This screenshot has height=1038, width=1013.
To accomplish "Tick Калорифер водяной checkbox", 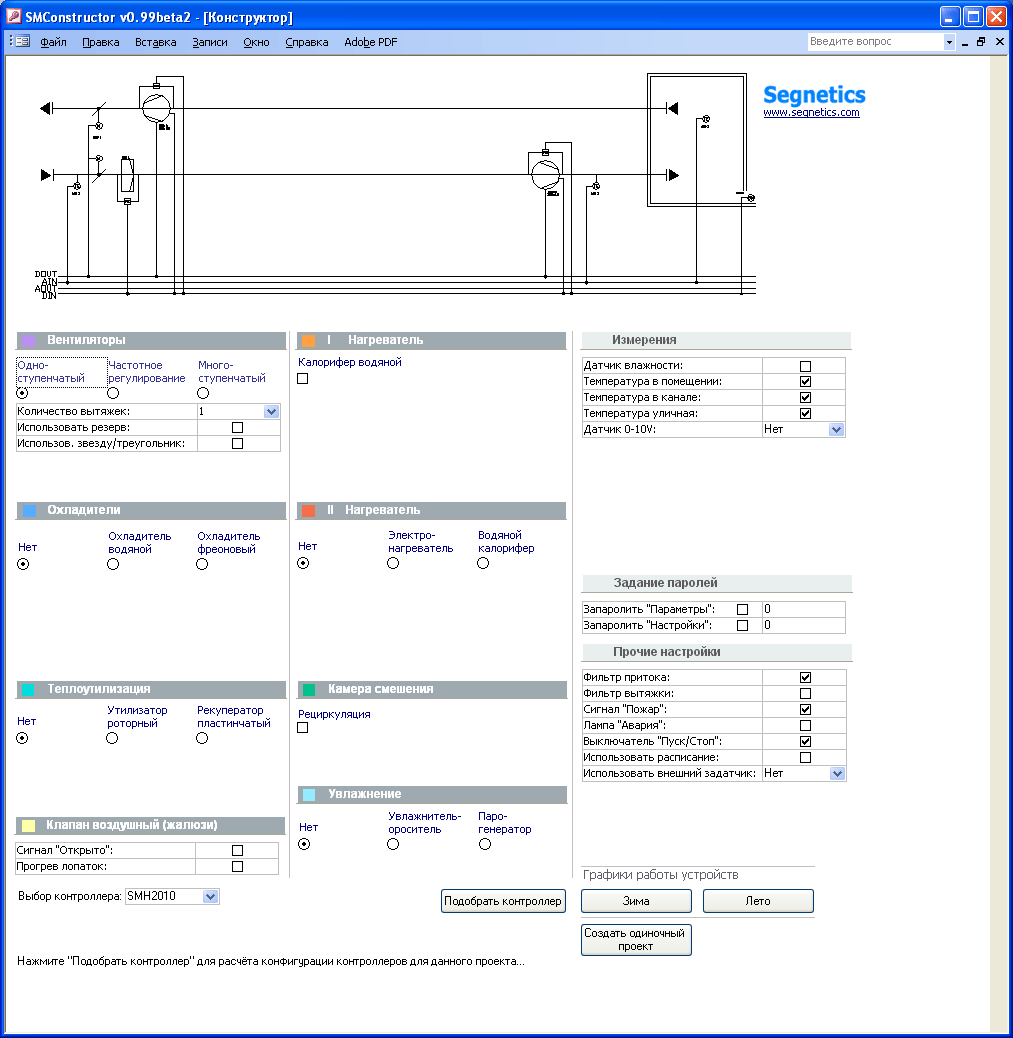I will (303, 379).
